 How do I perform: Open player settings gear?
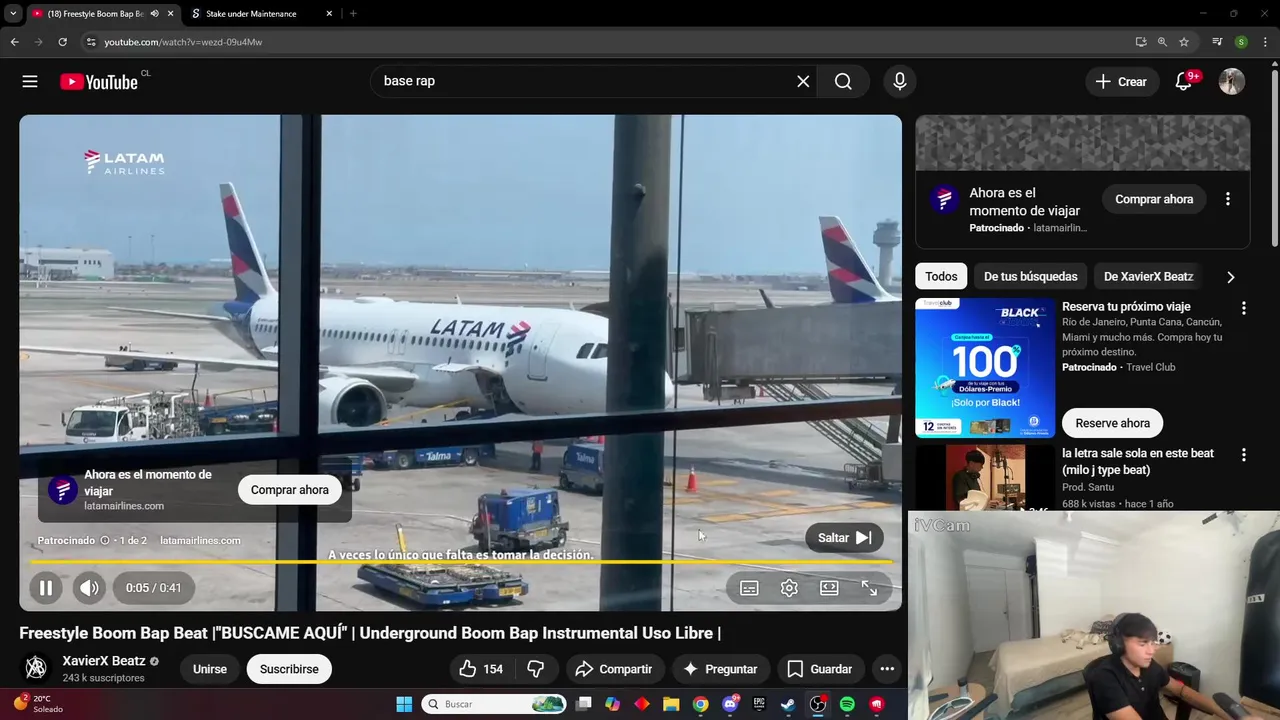(x=789, y=588)
